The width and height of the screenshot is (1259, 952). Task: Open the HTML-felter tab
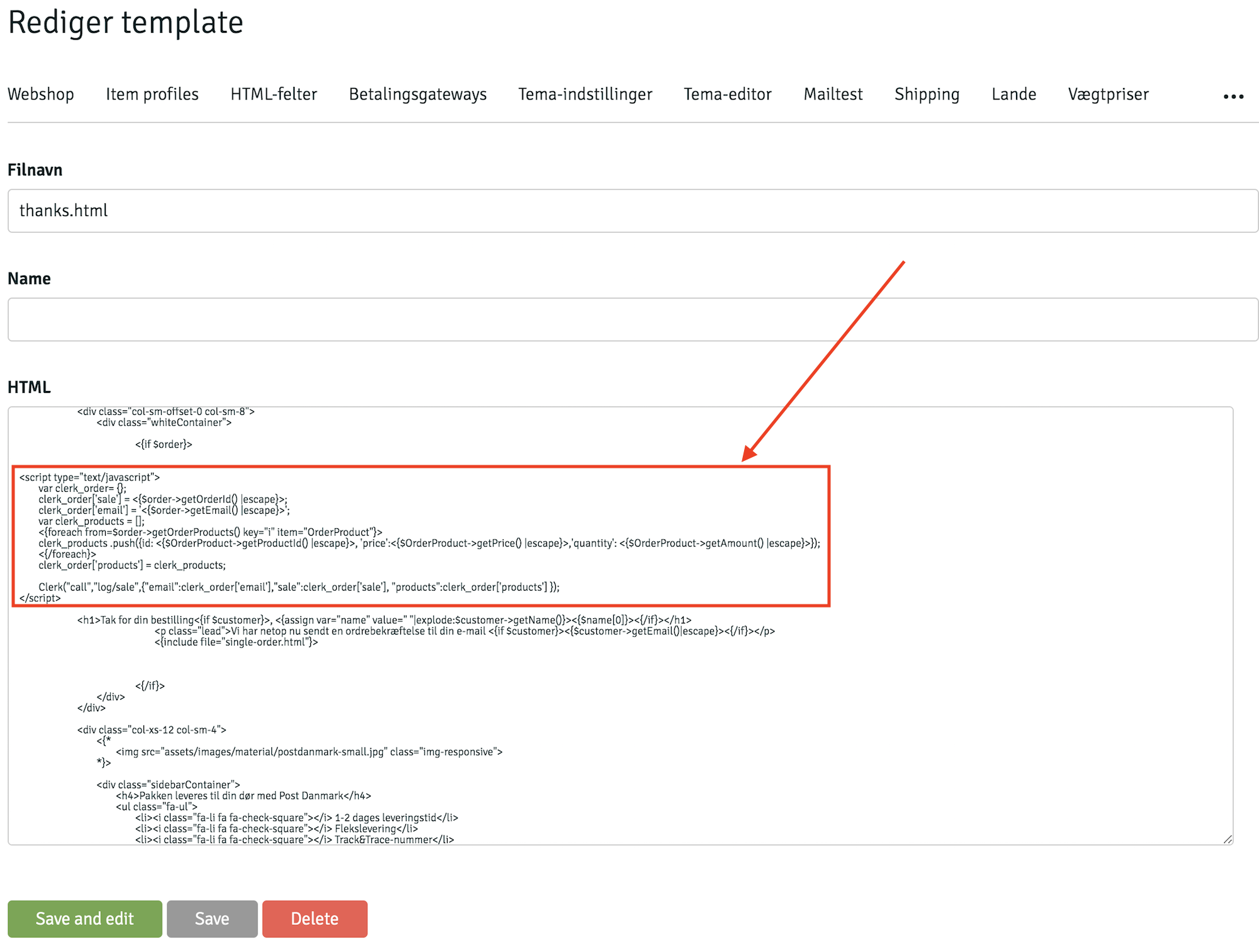tap(273, 94)
